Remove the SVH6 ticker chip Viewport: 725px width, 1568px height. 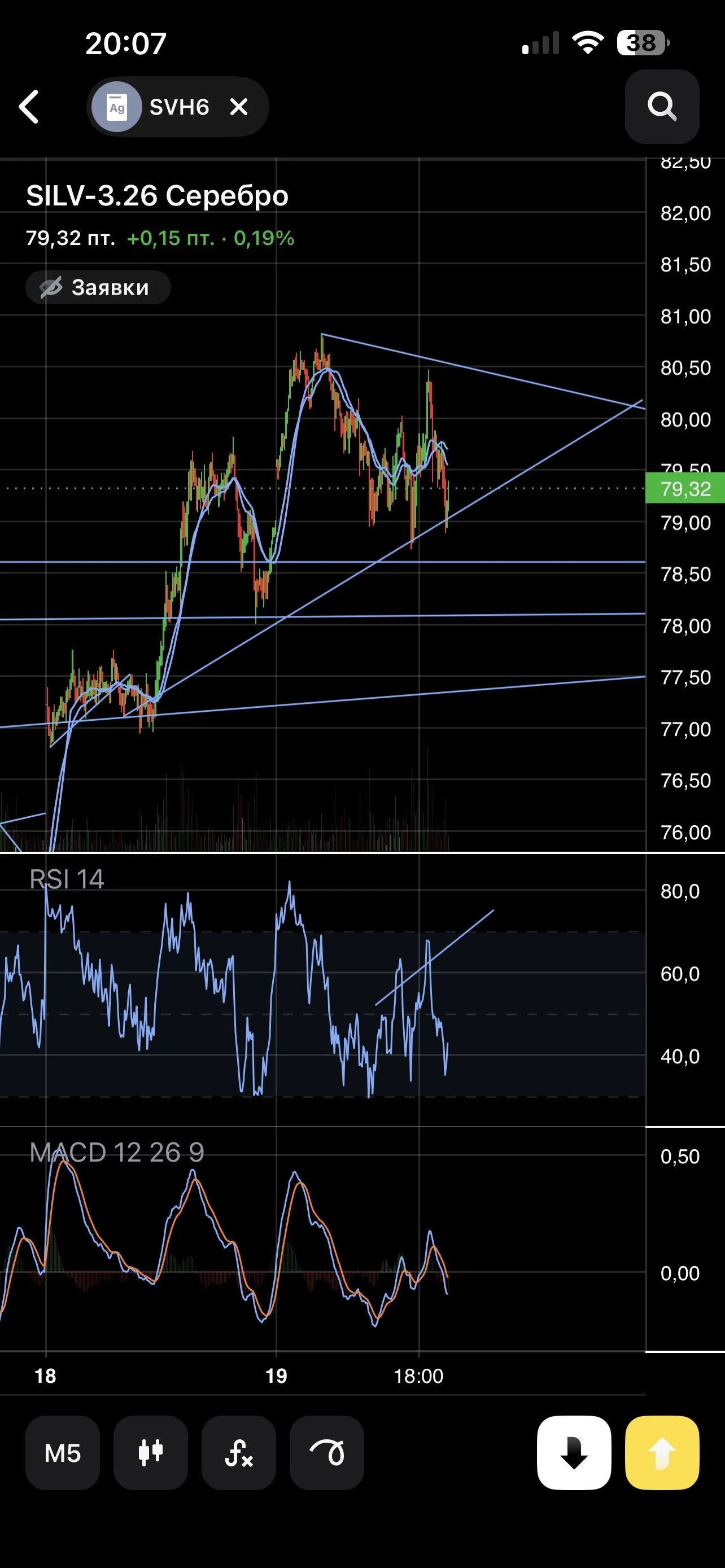[239, 107]
